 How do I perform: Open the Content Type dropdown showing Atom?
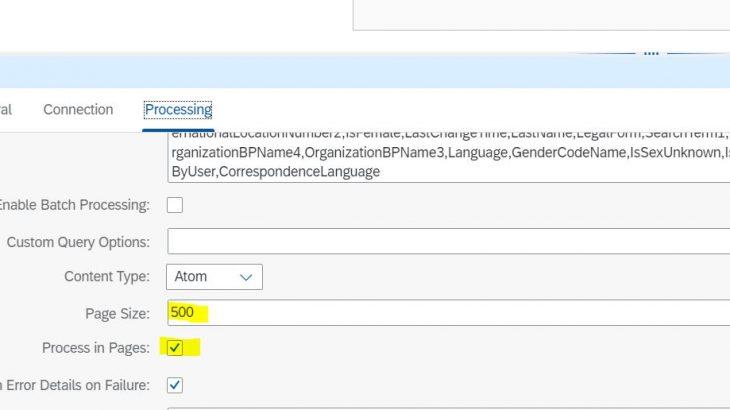click(214, 277)
